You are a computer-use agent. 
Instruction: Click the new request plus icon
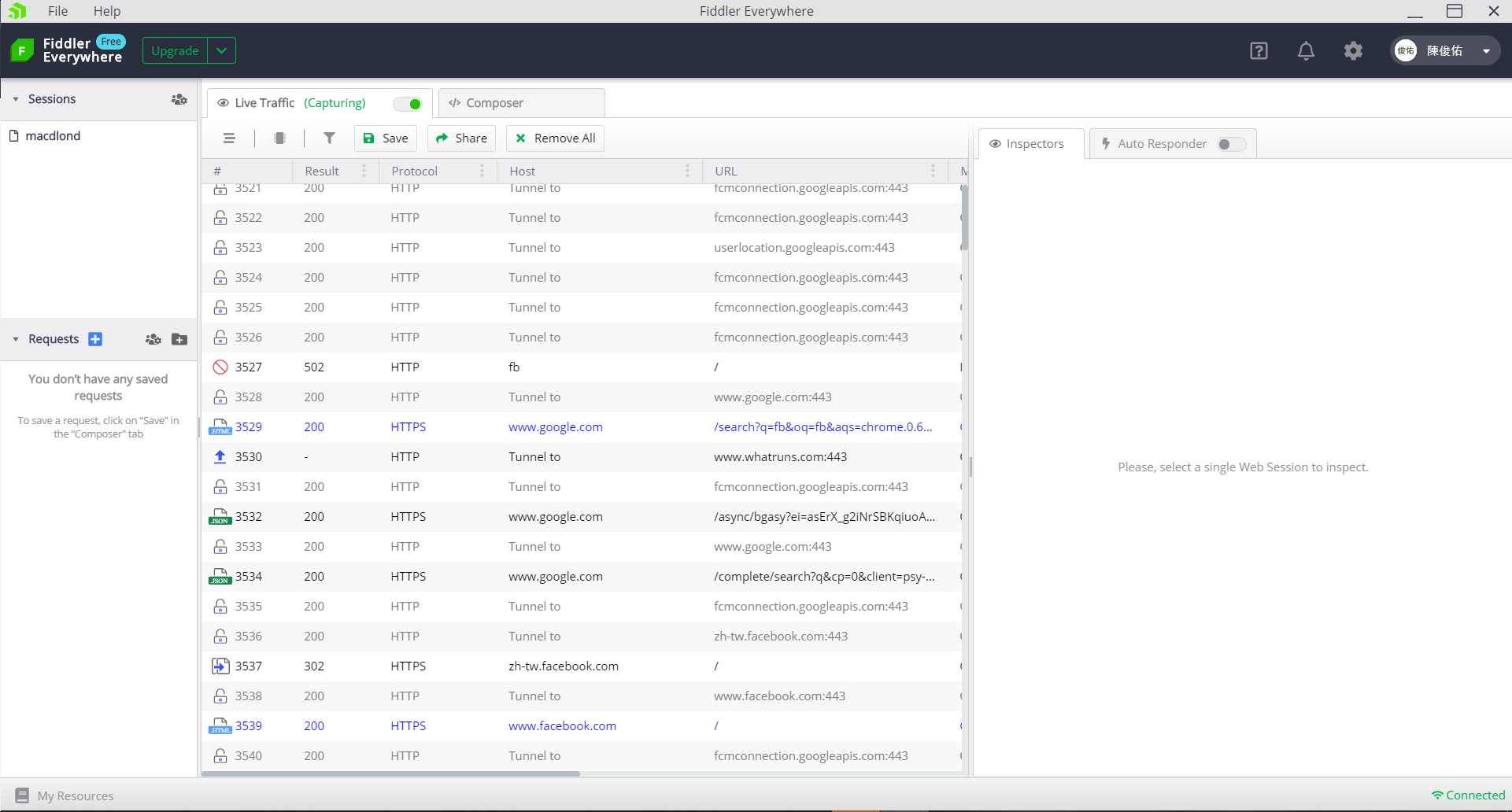coord(95,339)
